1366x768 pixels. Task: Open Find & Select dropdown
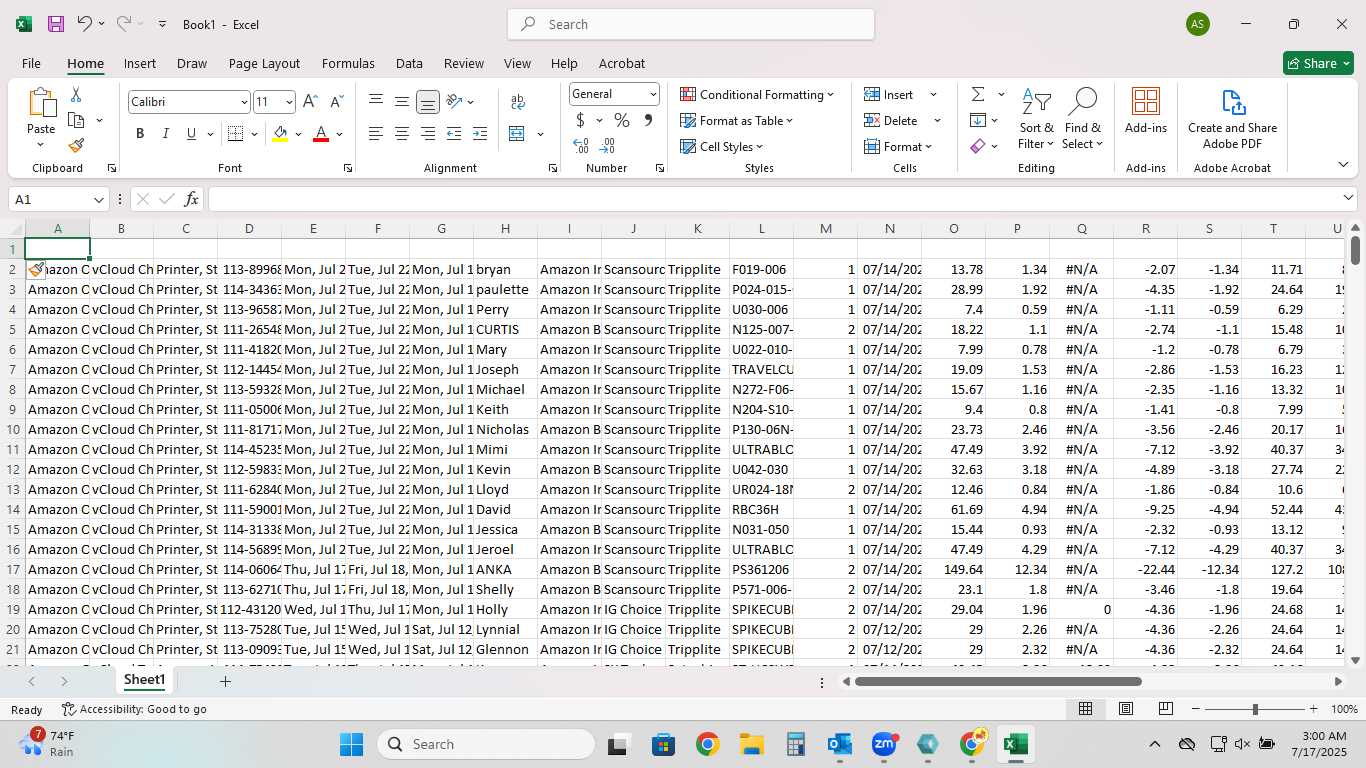tap(1083, 119)
